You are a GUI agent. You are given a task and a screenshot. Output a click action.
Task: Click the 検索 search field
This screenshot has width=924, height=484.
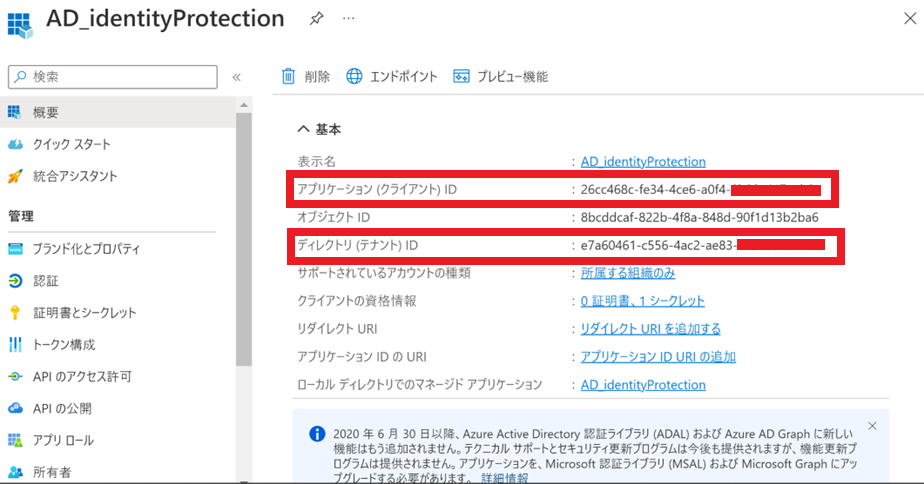[113, 77]
